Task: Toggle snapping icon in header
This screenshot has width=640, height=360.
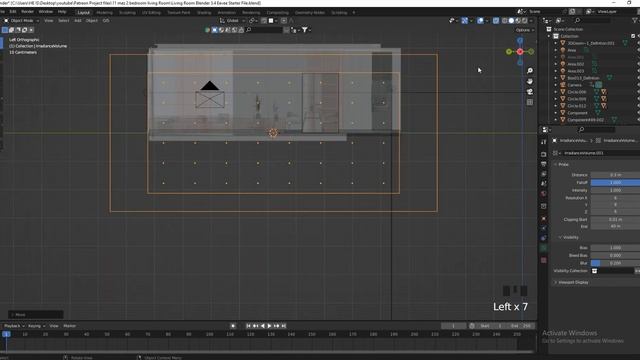Action: pyautogui.click(x=264, y=20)
